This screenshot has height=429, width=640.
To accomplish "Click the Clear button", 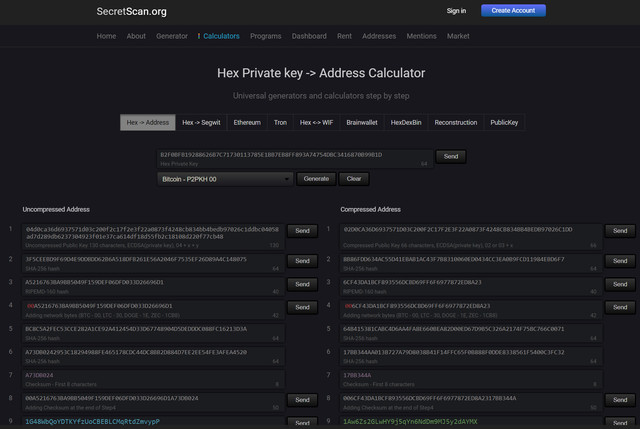I will coord(354,179).
